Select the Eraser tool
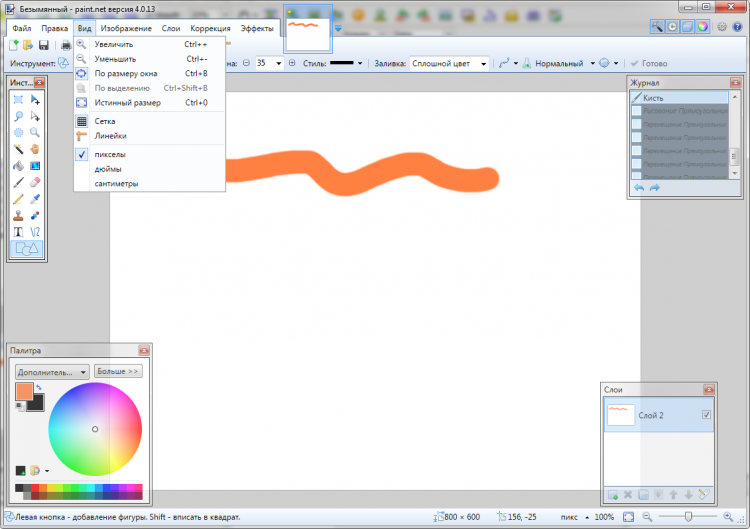The image size is (750, 529). (x=35, y=182)
